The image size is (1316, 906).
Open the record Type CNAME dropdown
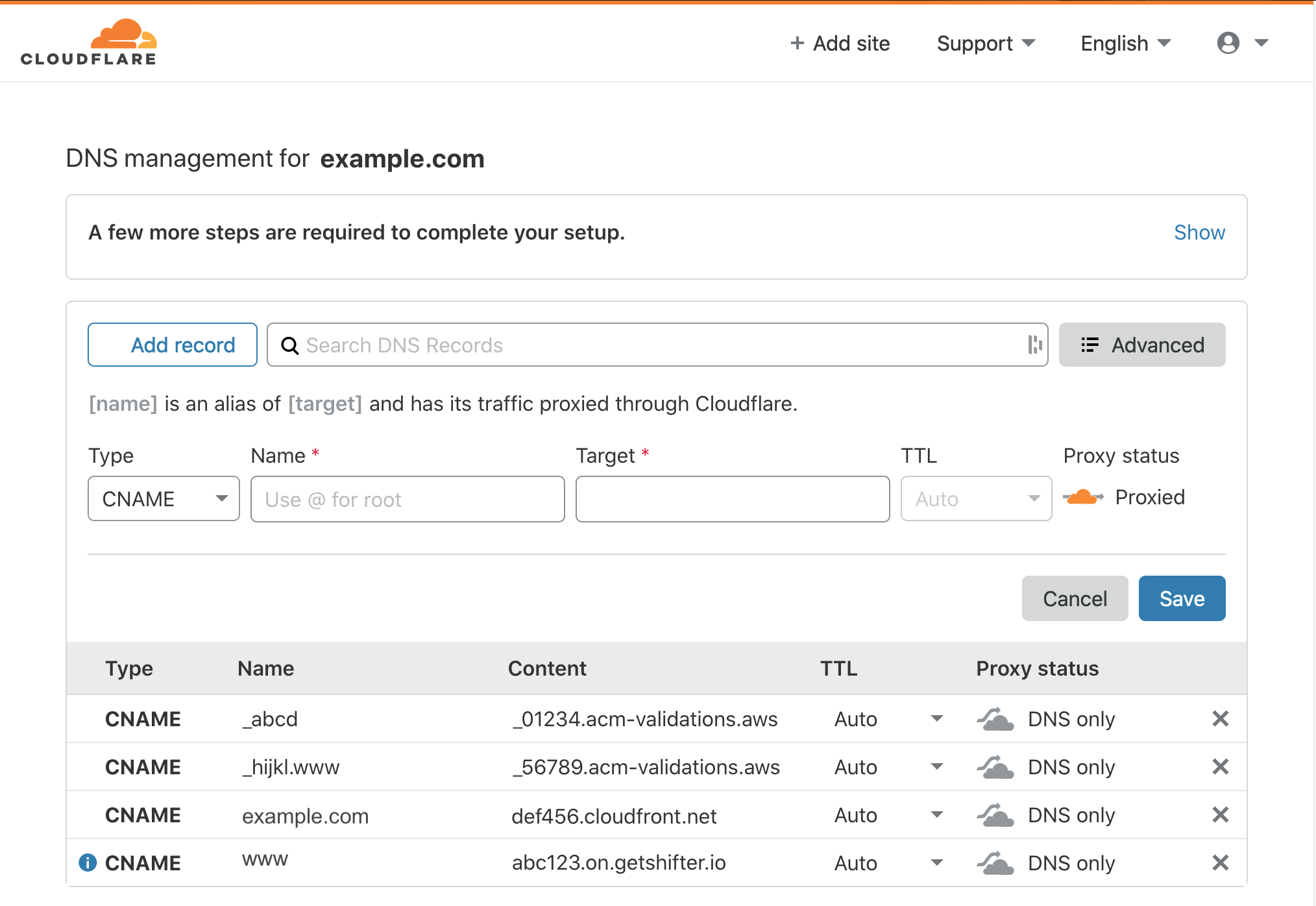pyautogui.click(x=164, y=498)
